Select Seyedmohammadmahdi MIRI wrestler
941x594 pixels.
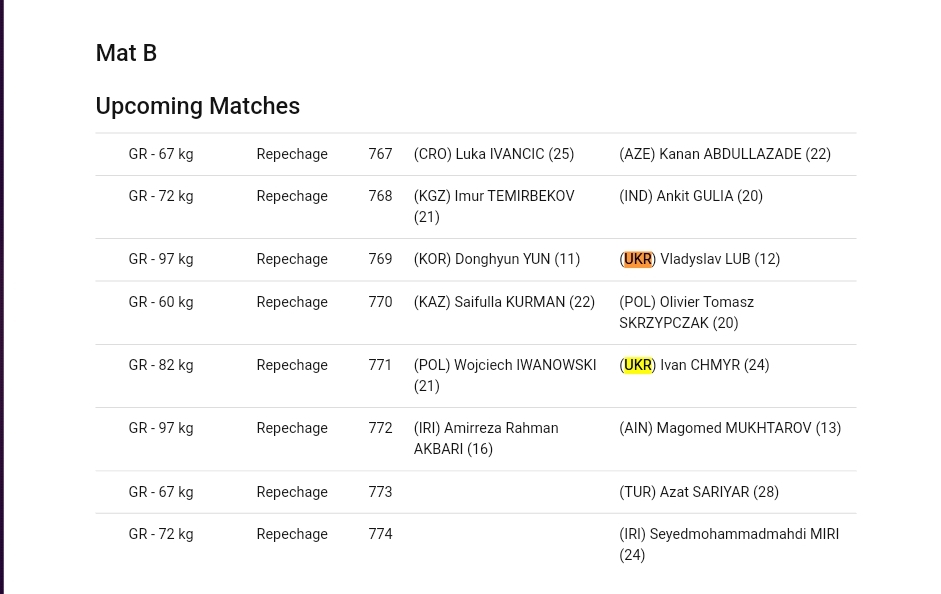click(729, 544)
